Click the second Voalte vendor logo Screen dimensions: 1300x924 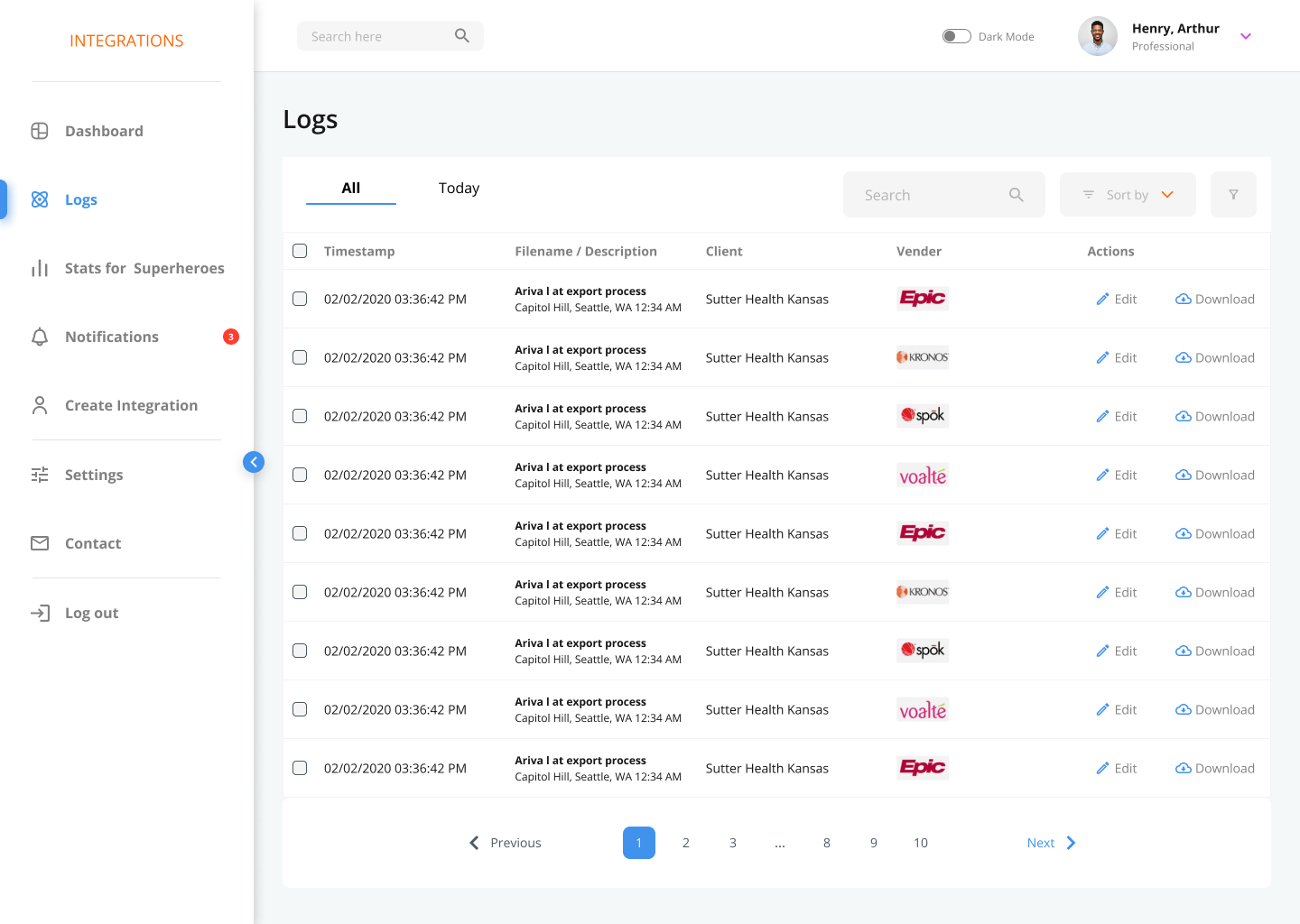pos(923,709)
